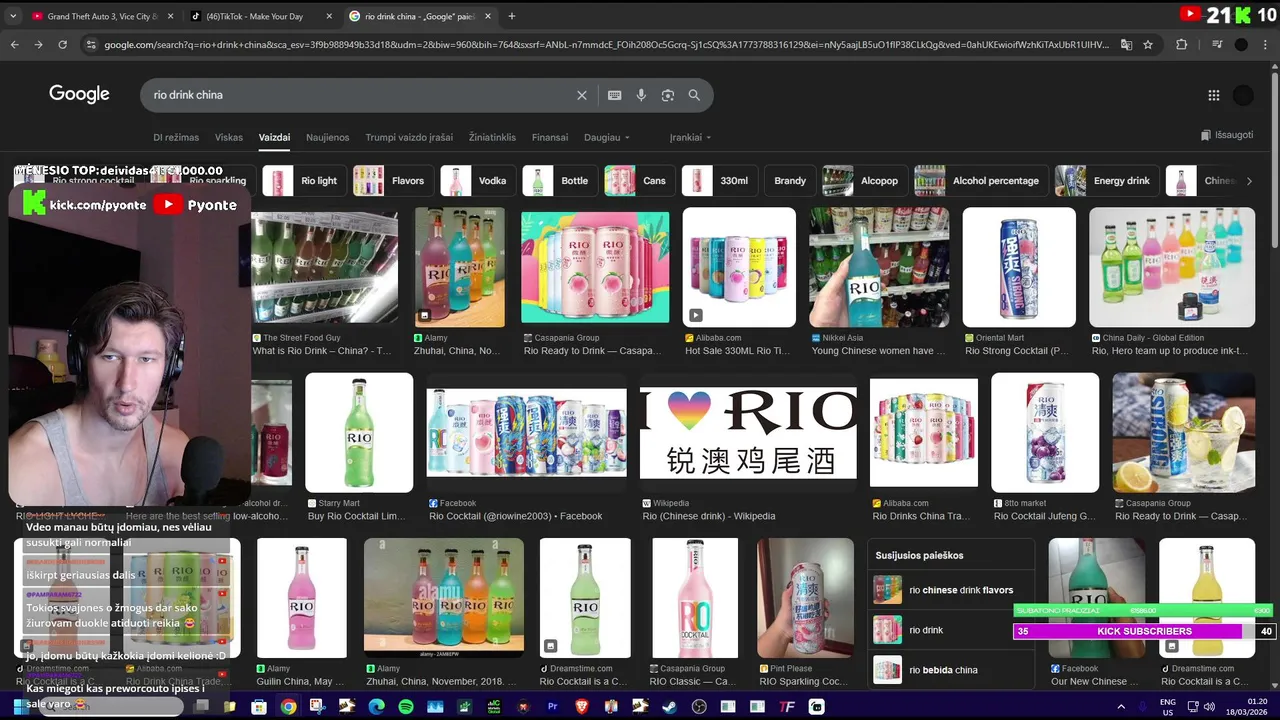Filter images by the Flavors chip
1280x720 pixels.
393,181
